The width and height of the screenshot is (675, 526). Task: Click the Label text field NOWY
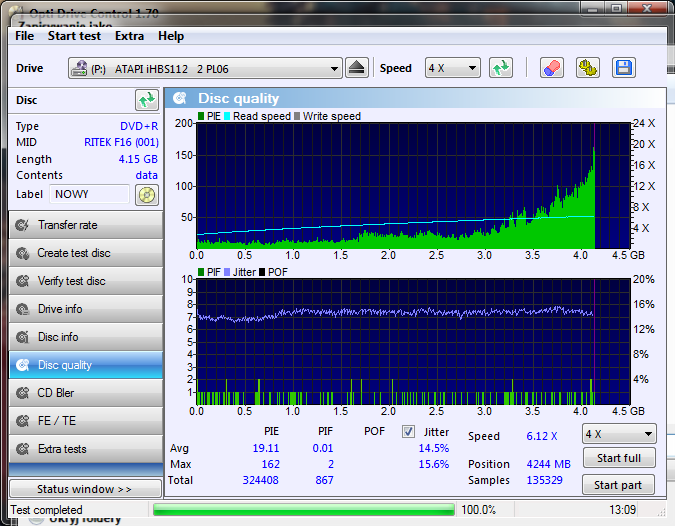(89, 194)
